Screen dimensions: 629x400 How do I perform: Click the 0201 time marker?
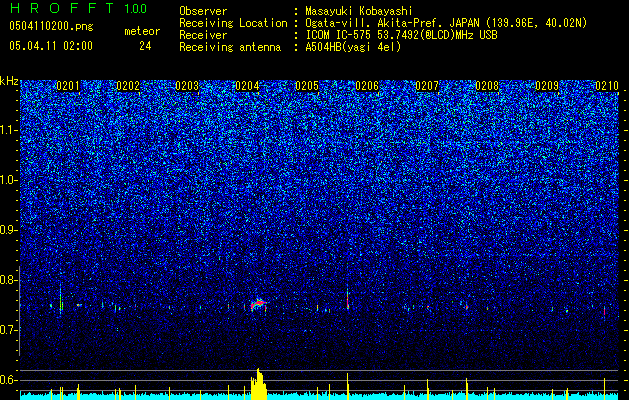point(68,86)
